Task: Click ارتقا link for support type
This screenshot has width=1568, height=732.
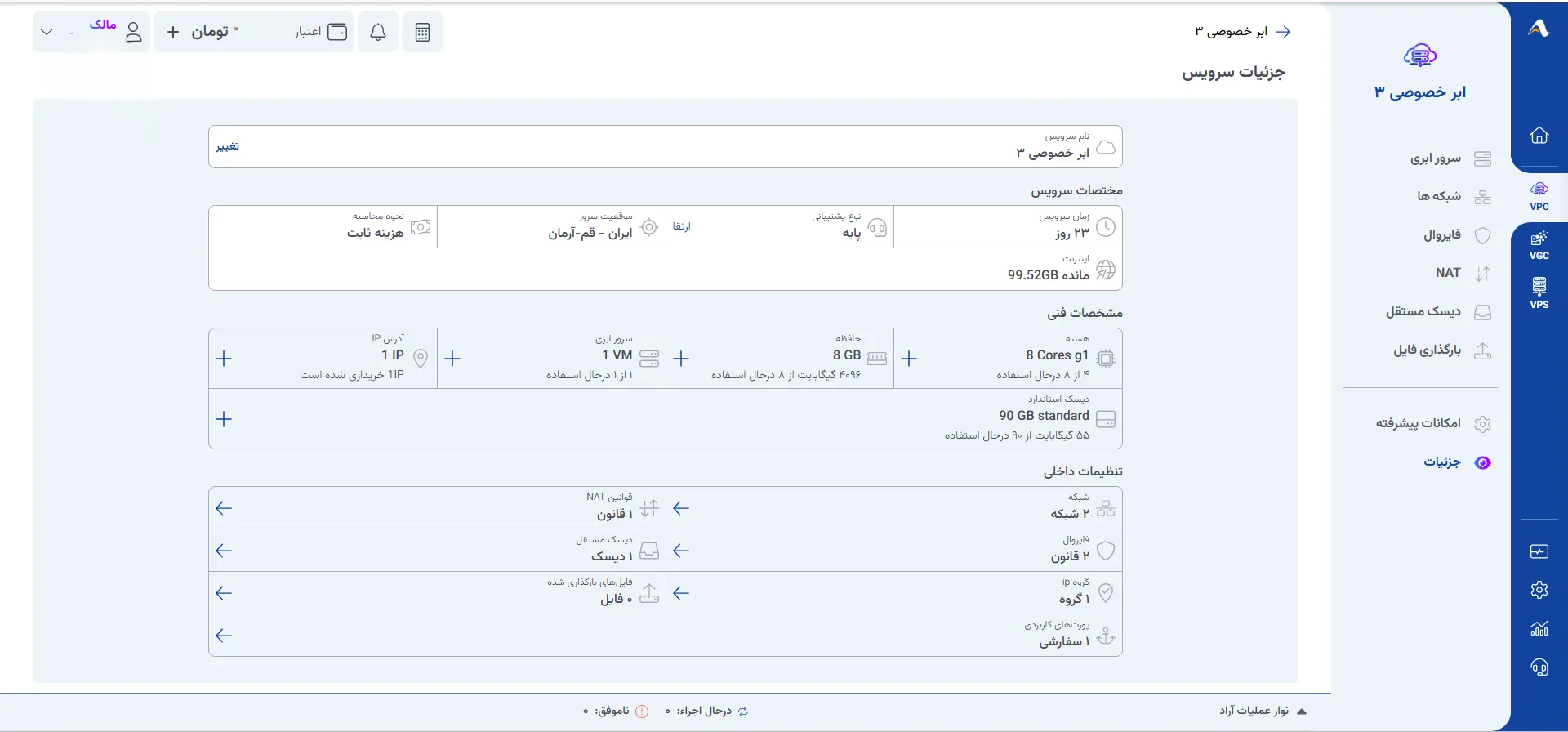Action: click(682, 226)
